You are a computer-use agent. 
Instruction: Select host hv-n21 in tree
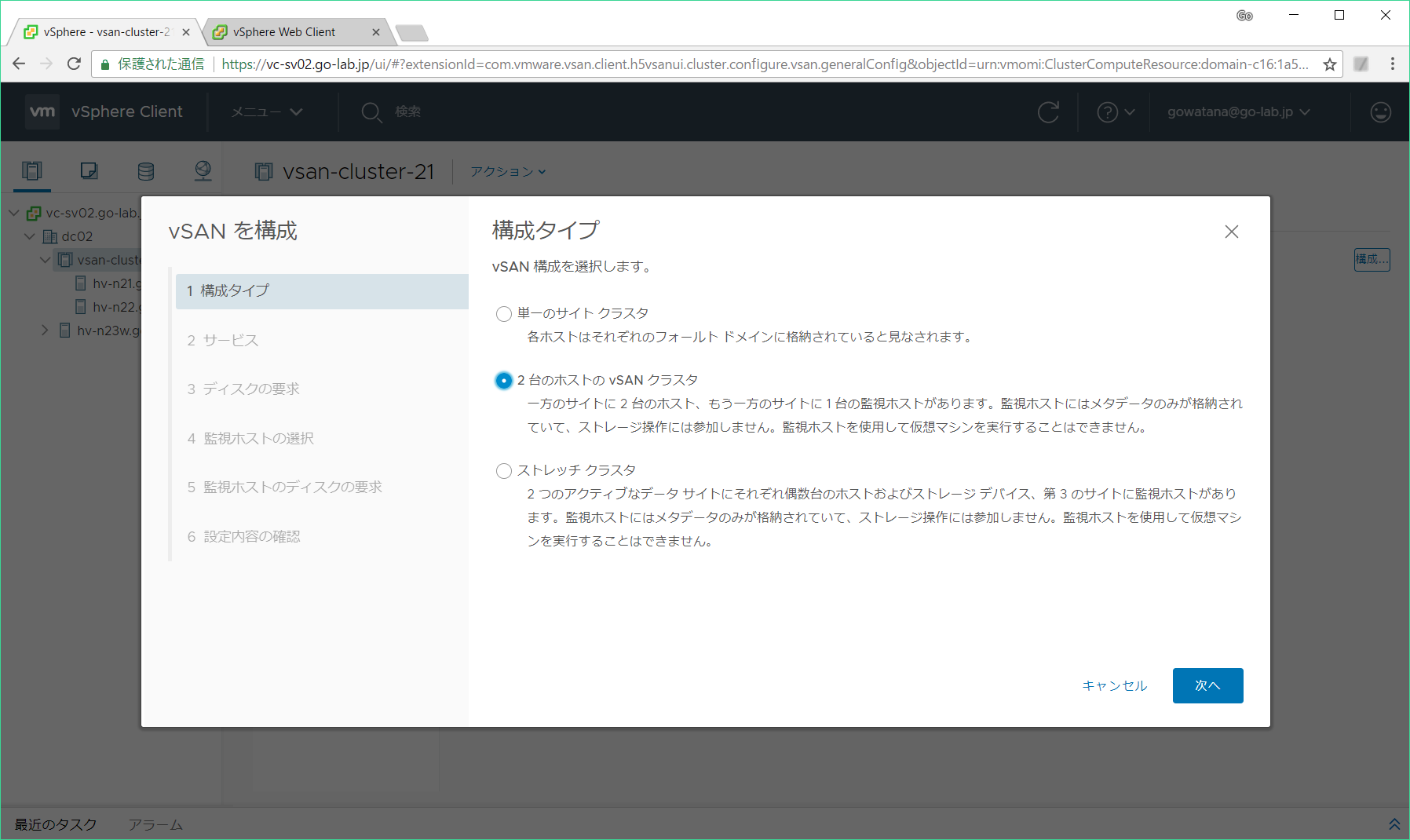116,283
